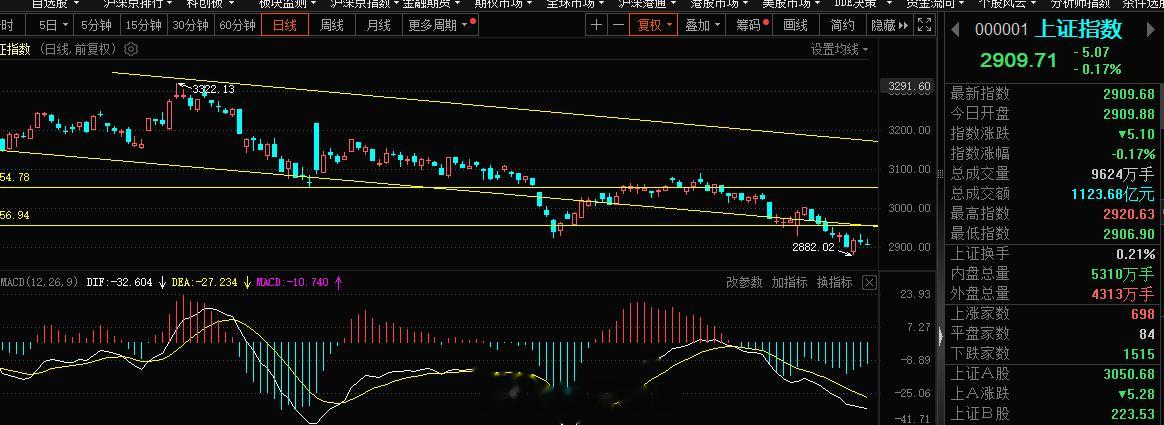
Task: Open the 叠加 overlay dropdown
Action: tap(702, 25)
